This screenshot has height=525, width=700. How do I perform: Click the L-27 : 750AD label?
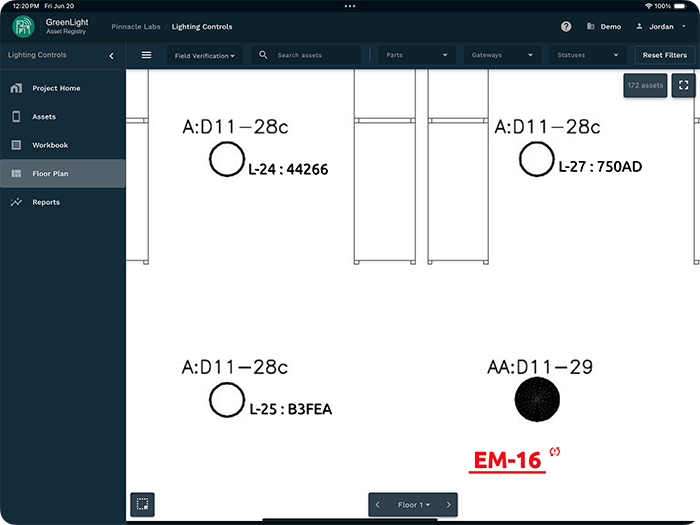pos(600,167)
